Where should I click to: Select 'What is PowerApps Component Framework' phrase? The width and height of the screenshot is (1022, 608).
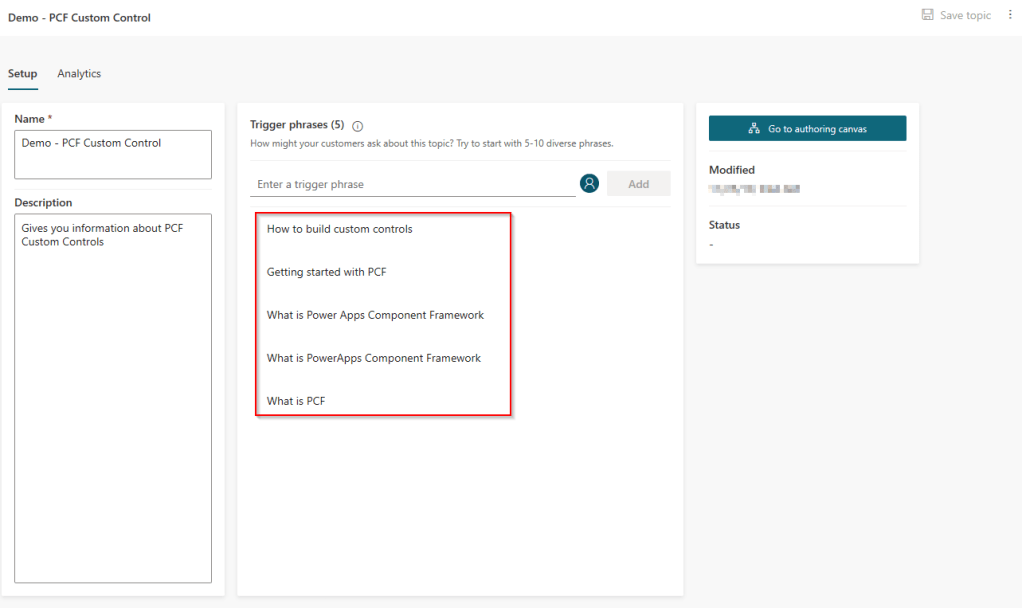tap(374, 358)
